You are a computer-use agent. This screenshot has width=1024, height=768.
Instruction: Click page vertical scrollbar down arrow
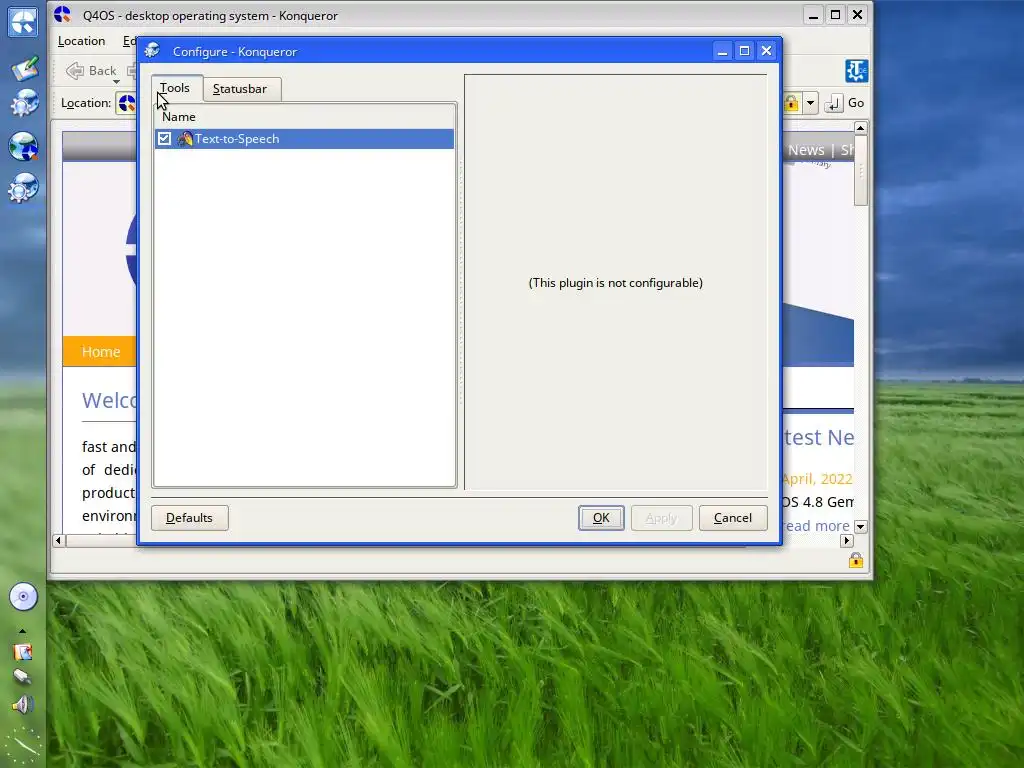point(861,526)
